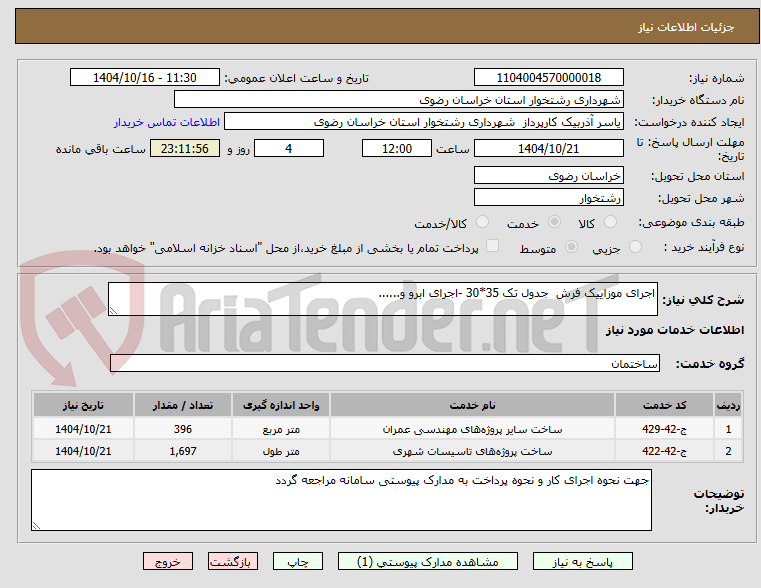Click the resize handle of شرح کلی نیاز
Image resolution: width=761 pixels, height=588 pixels.
(113, 311)
